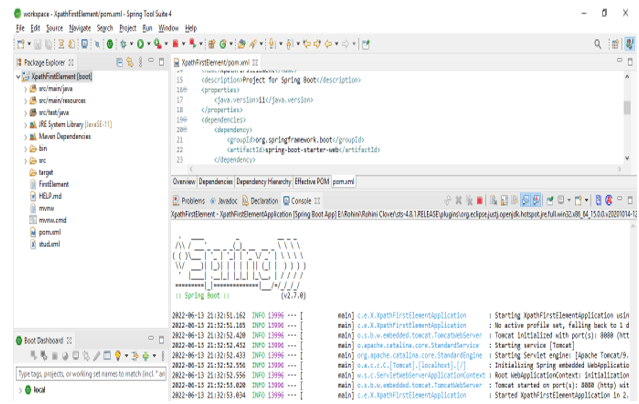Expand the src/main/java folder
The width and height of the screenshot is (639, 404).
tap(25, 89)
